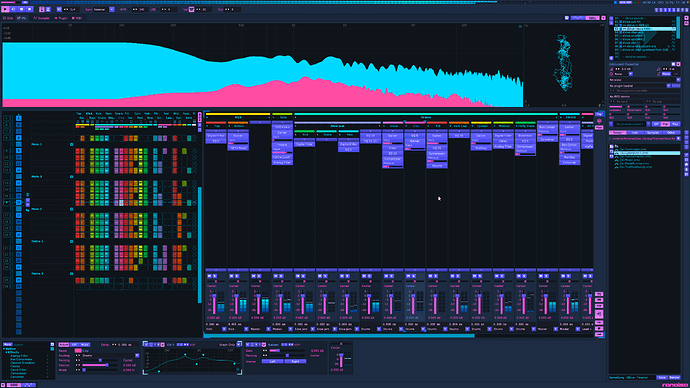Switch disk browser to Samples tab

point(653,132)
